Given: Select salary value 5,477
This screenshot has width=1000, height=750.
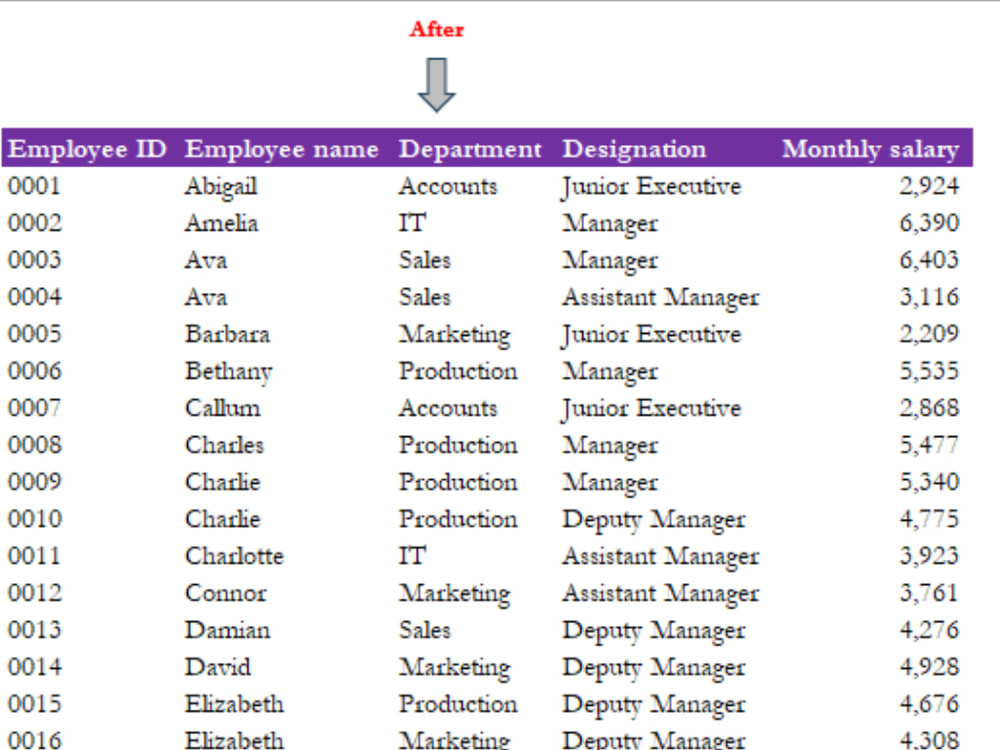Looking at the screenshot, I should pyautogui.click(x=929, y=445).
